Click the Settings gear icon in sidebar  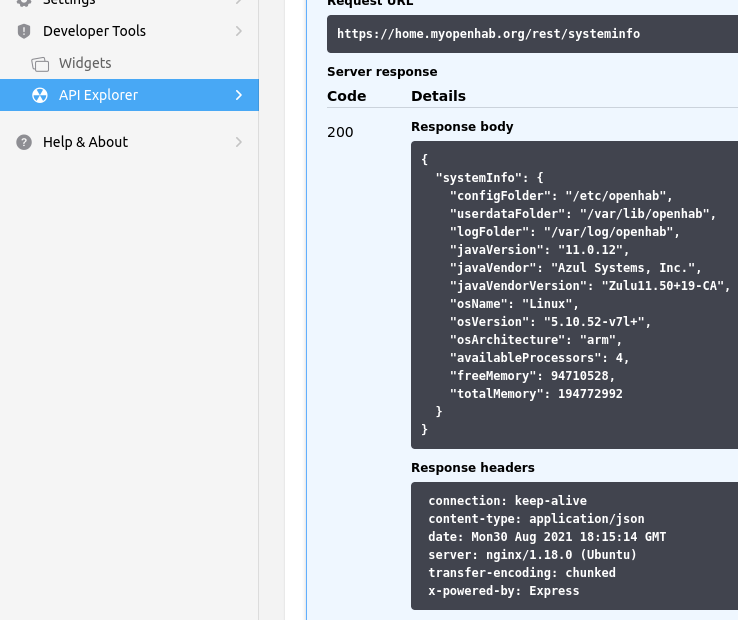[24, 3]
